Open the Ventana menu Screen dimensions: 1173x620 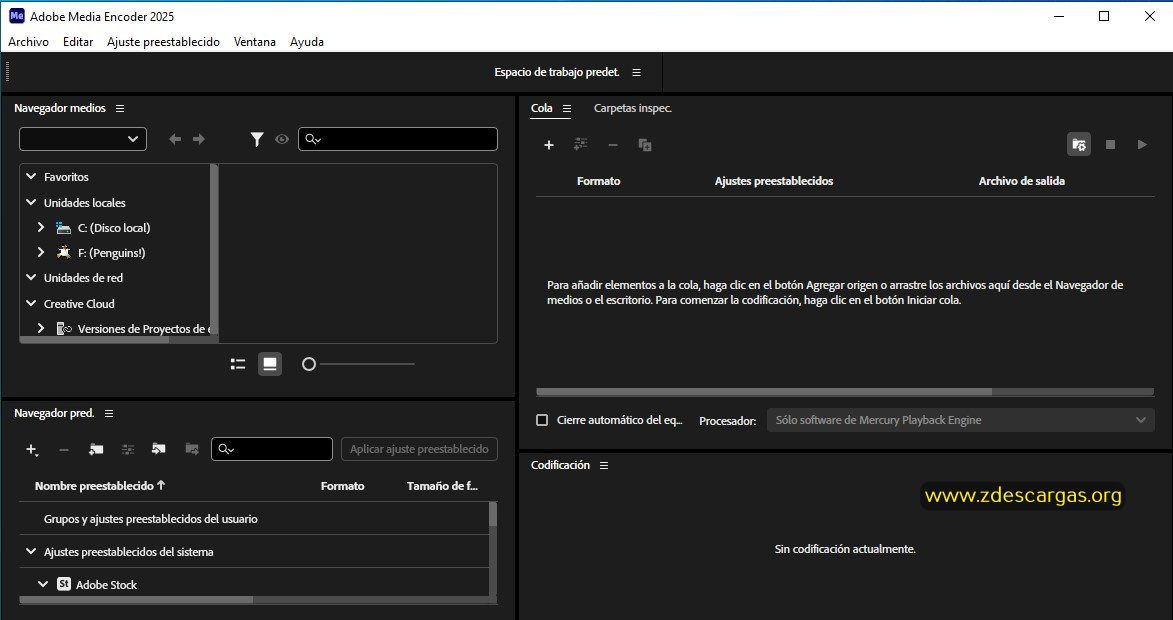click(x=254, y=42)
